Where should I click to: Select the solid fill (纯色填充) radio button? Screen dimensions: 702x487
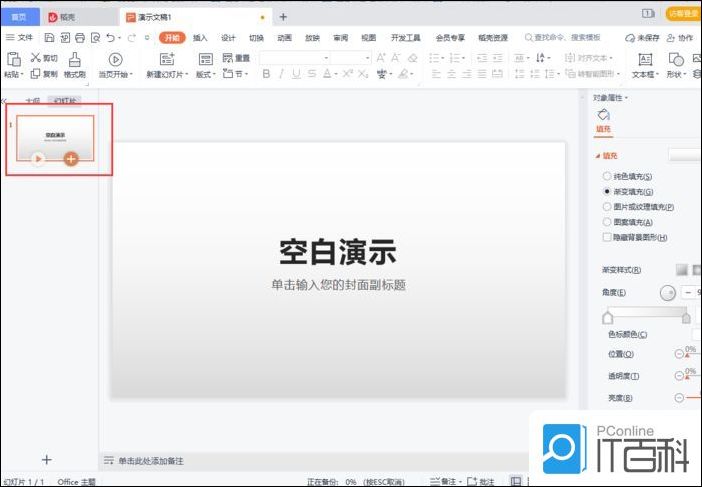[x=607, y=176]
